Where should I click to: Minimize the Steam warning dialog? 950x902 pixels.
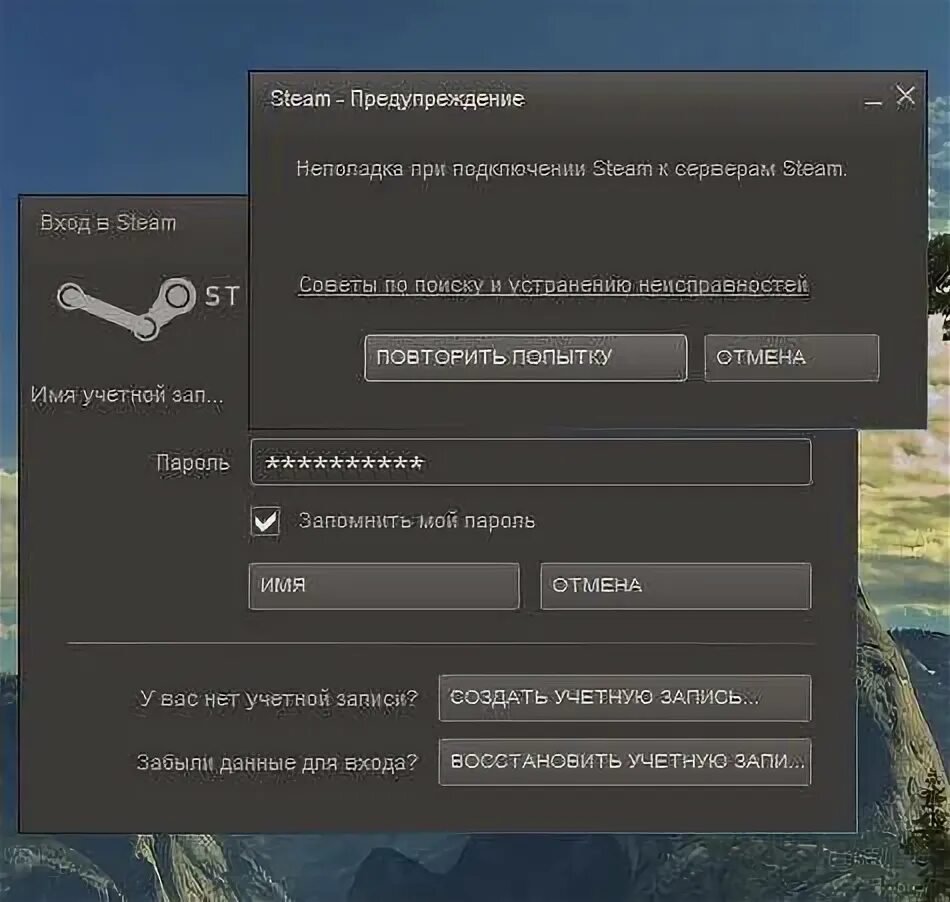coord(872,103)
